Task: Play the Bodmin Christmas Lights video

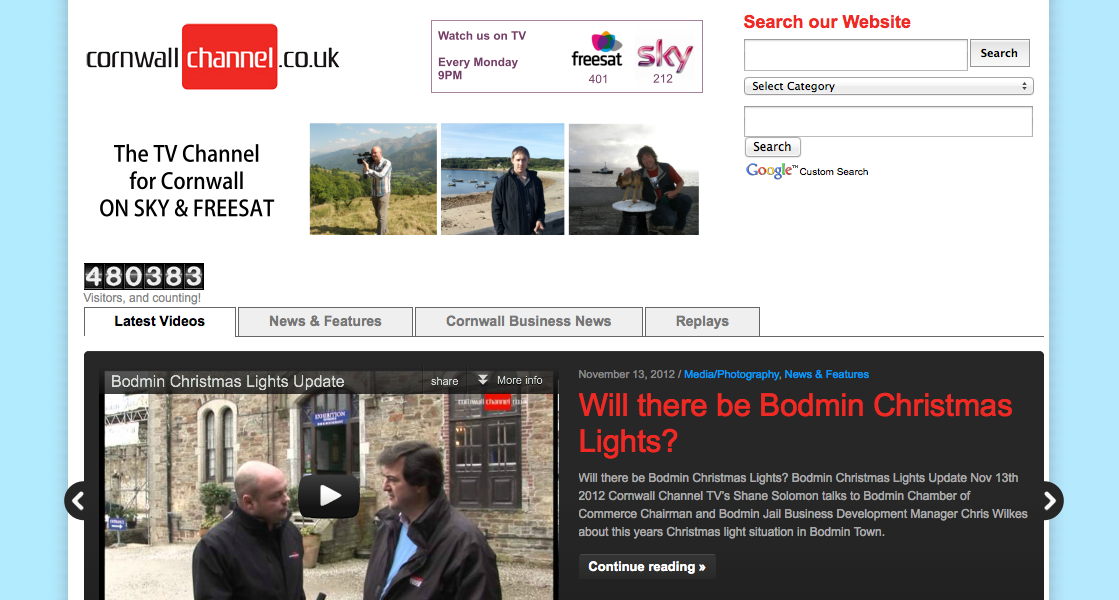Action: pyautogui.click(x=329, y=495)
